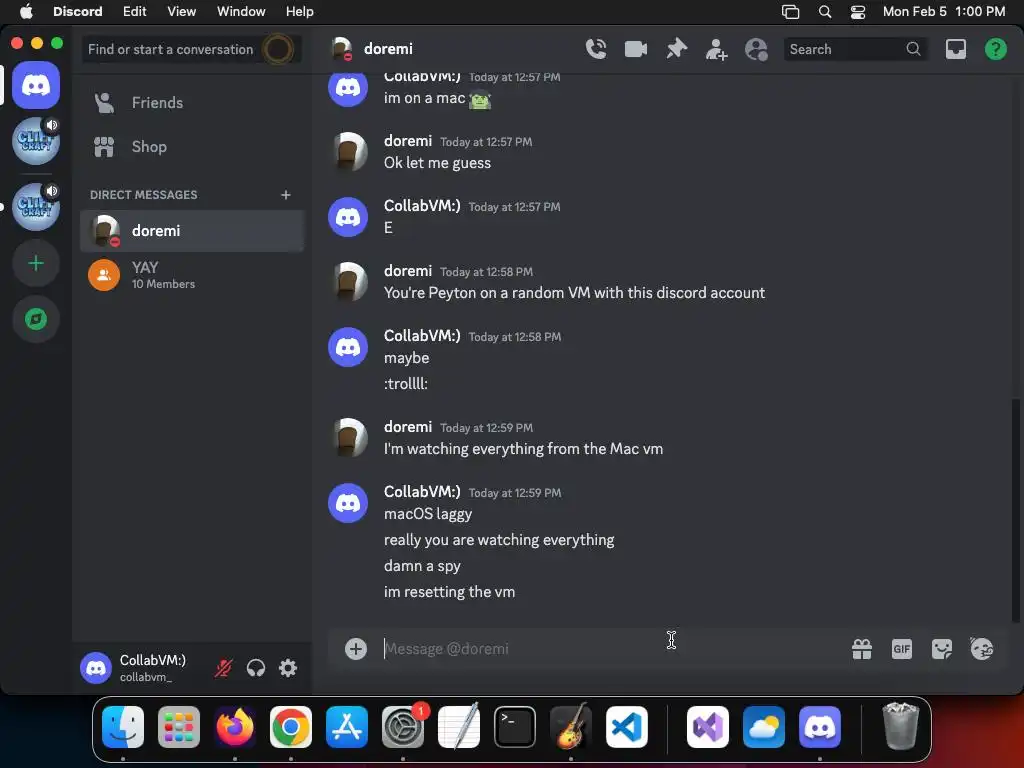1024x768 pixels.
Task: Open App Store from the dock
Action: [347, 727]
